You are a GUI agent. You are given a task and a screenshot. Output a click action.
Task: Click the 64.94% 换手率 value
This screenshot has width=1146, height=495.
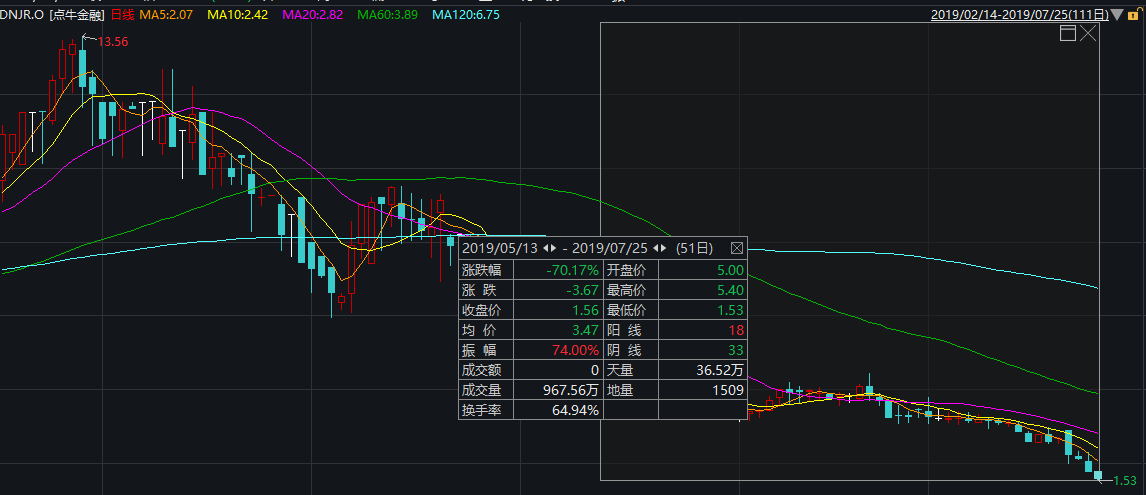576,410
